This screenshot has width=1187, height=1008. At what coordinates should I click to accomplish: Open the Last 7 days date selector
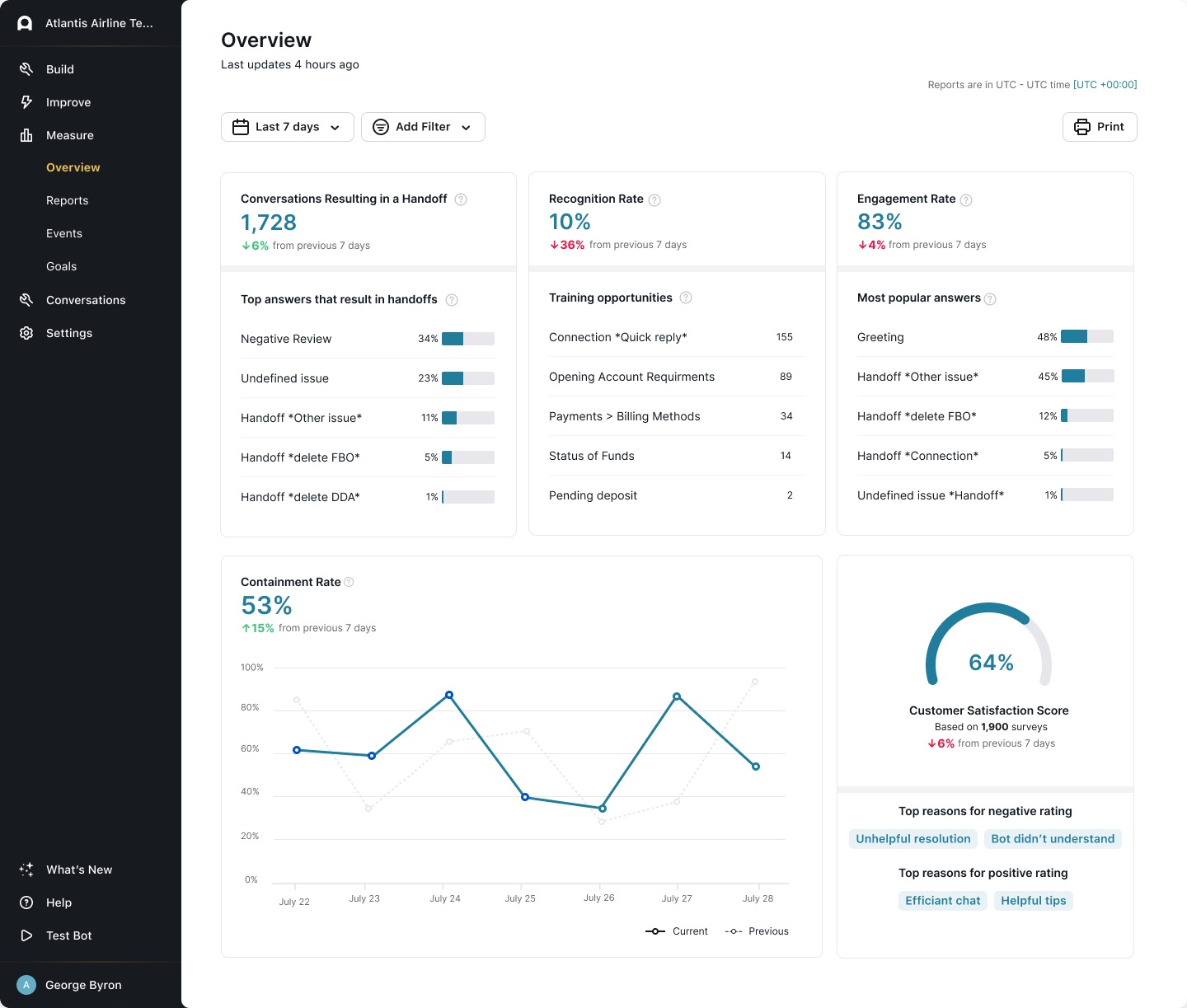(x=287, y=126)
